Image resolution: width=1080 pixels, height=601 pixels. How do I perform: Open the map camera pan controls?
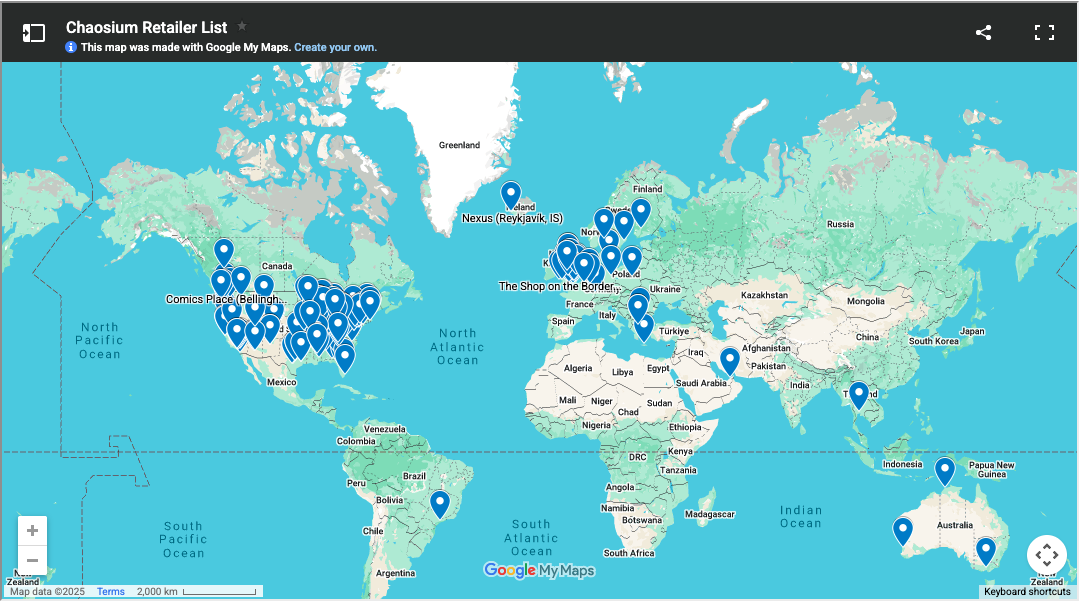coord(1046,555)
